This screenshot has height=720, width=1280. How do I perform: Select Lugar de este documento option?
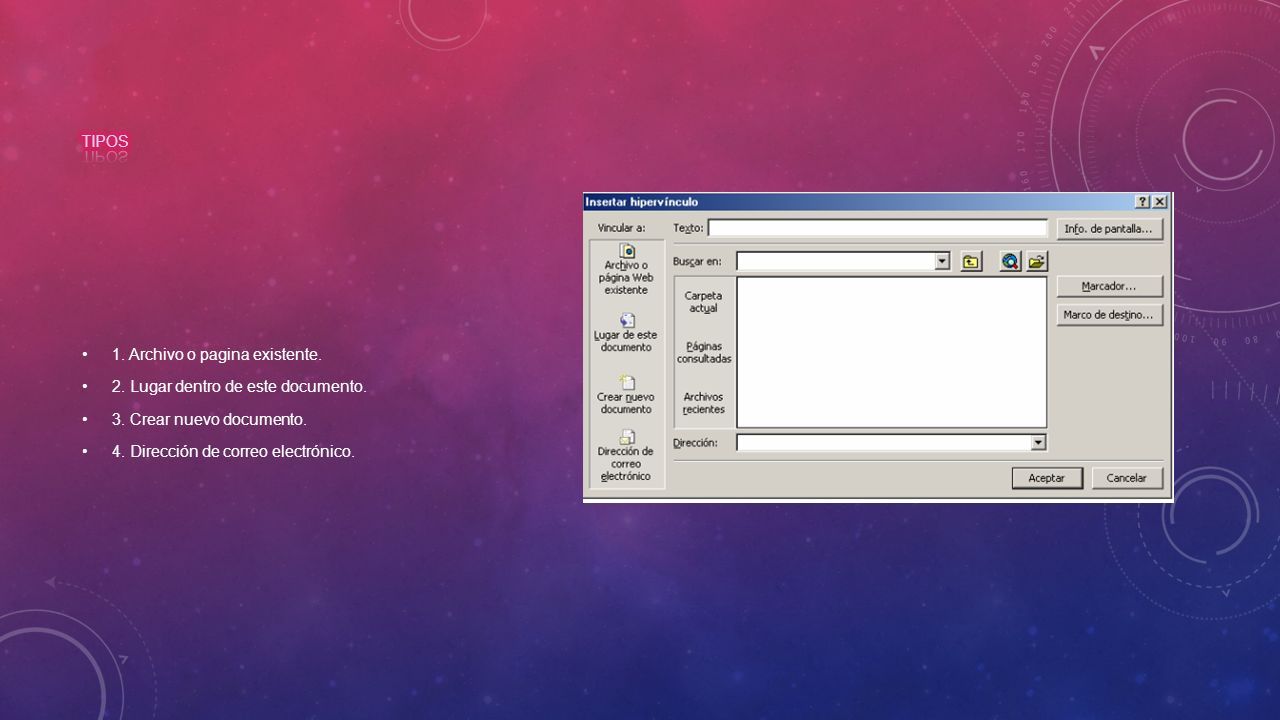pos(627,333)
